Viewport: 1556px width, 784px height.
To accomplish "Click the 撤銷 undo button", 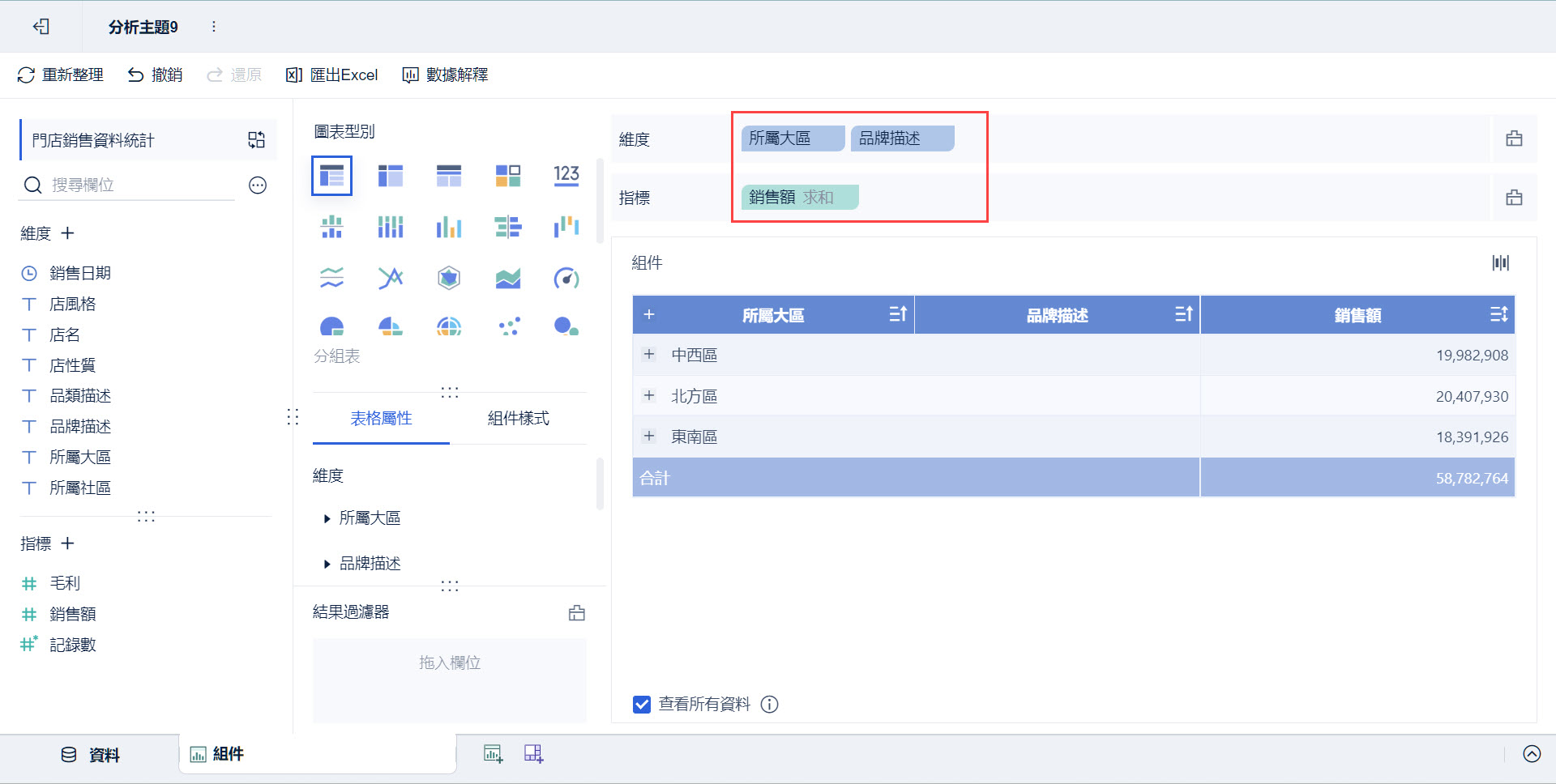I will (x=154, y=75).
